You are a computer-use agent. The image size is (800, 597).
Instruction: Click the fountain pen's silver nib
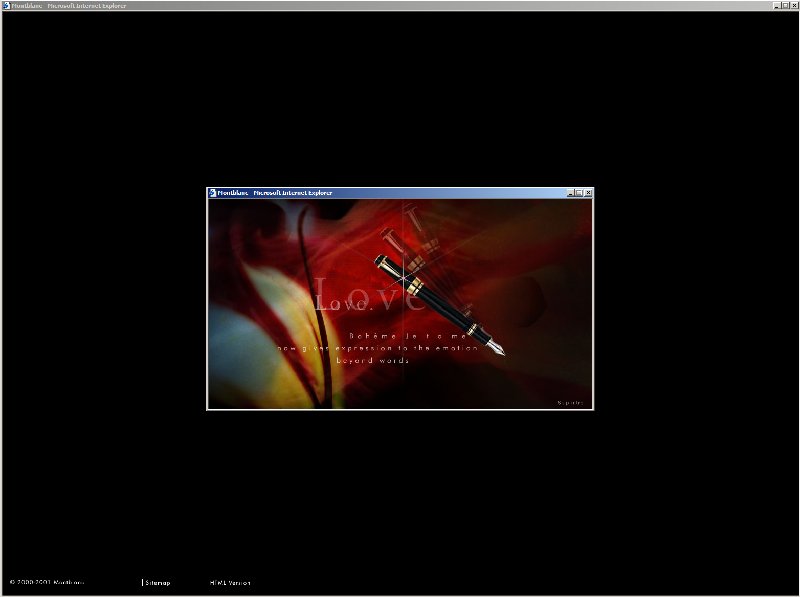click(496, 348)
